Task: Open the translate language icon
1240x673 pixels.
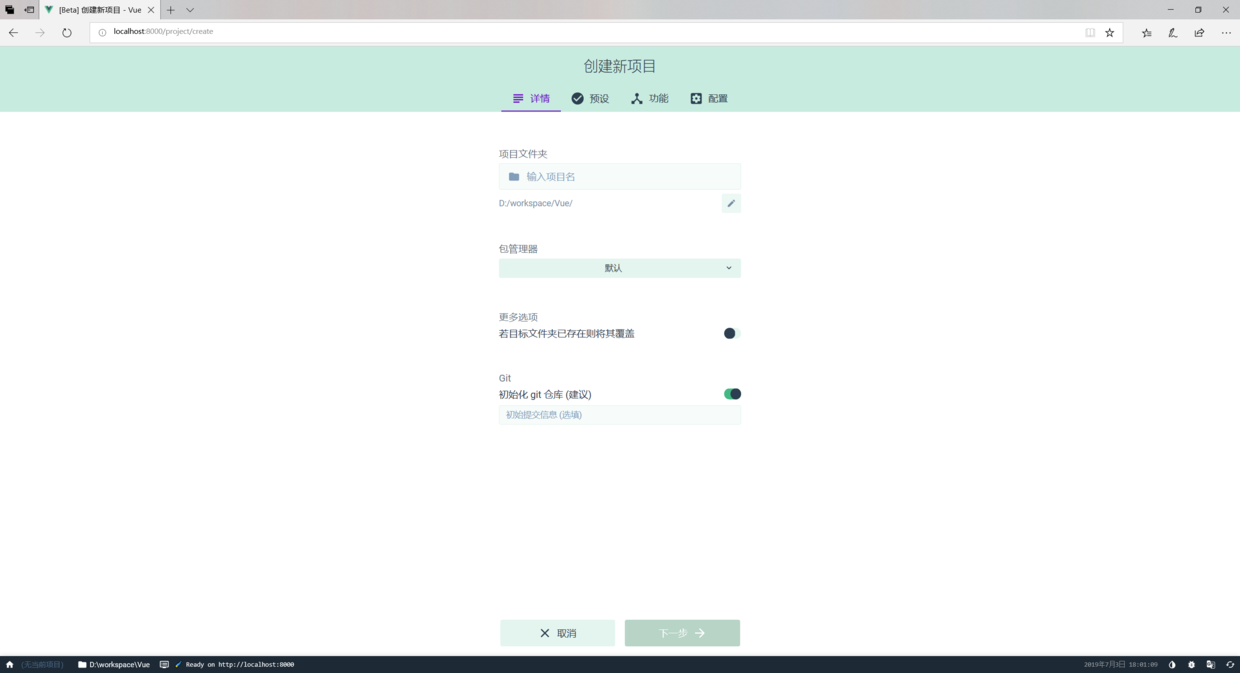Action: point(1211,664)
